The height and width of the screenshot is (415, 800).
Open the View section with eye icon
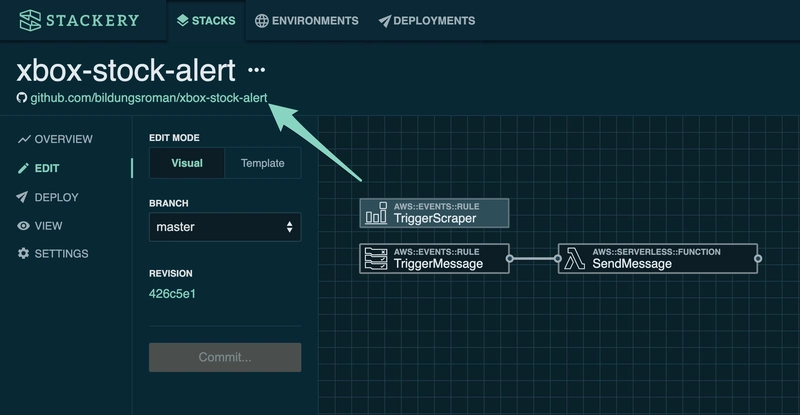click(48, 226)
